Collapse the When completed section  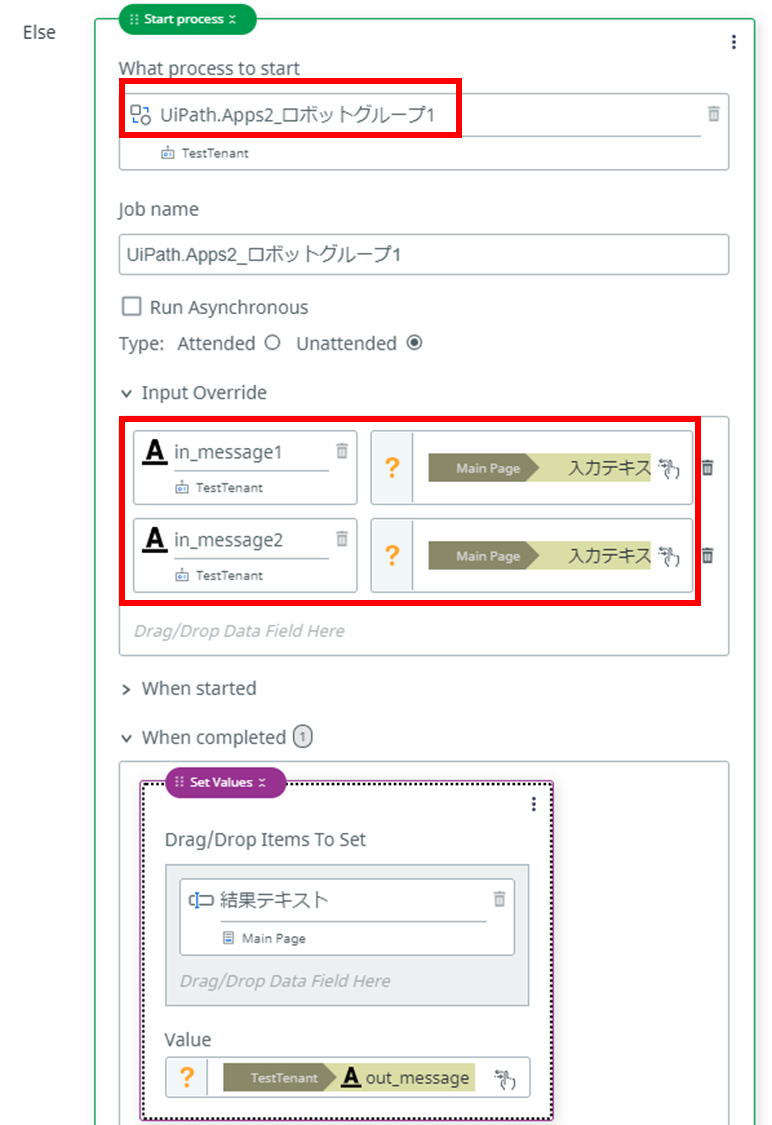tap(126, 738)
